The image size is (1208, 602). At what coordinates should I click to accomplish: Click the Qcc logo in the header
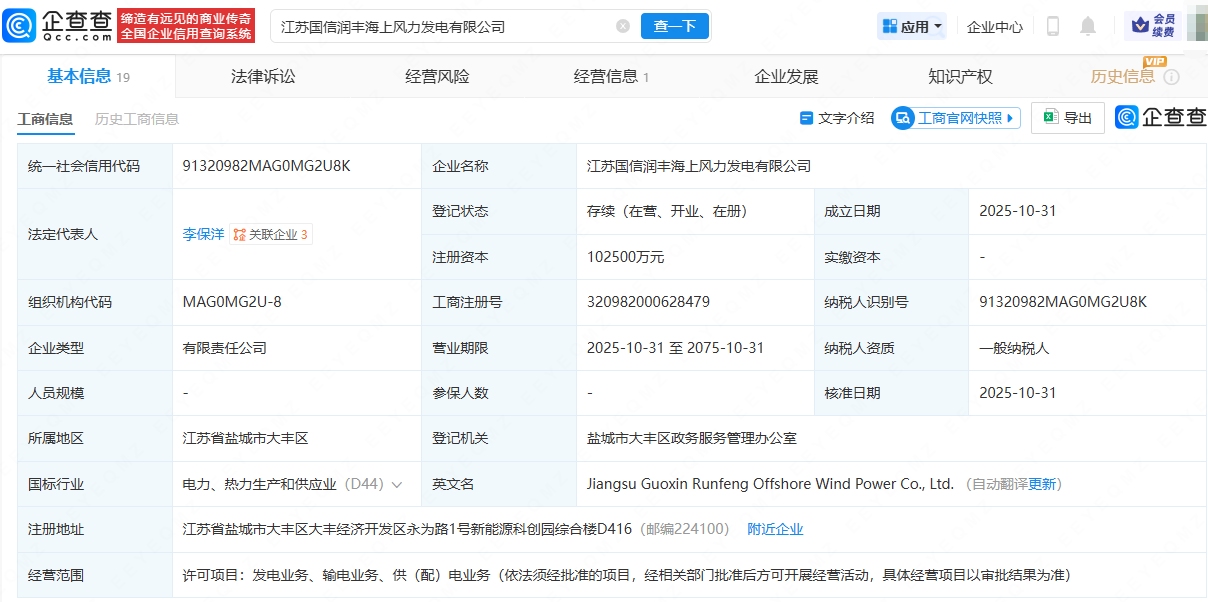click(x=58, y=26)
